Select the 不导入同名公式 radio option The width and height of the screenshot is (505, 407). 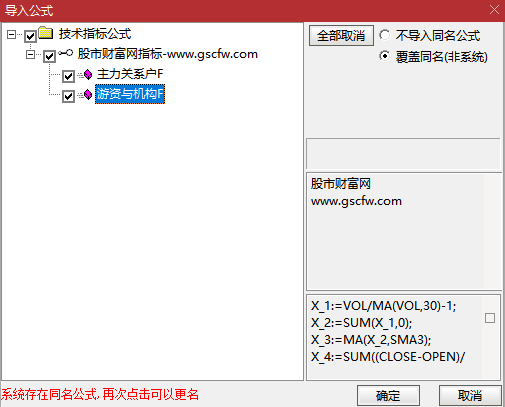point(384,35)
